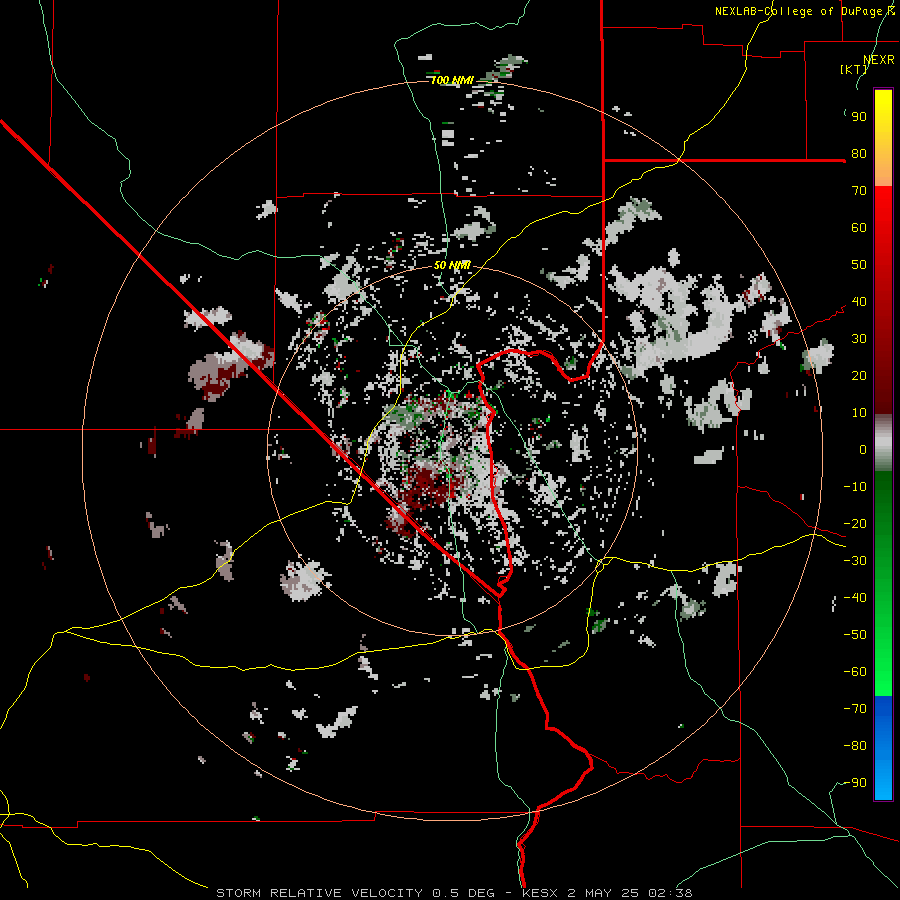Click the 40 value on the velocity scale
900x900 pixels.
859,302
